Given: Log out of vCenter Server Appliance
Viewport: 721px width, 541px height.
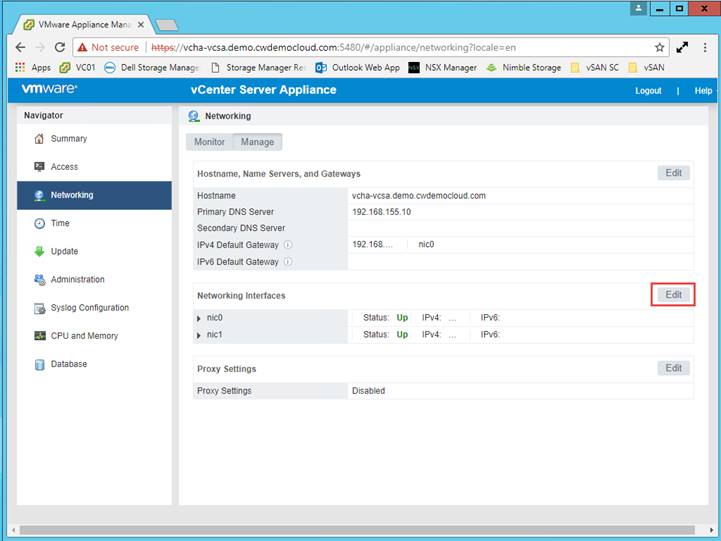Looking at the screenshot, I should coord(648,91).
